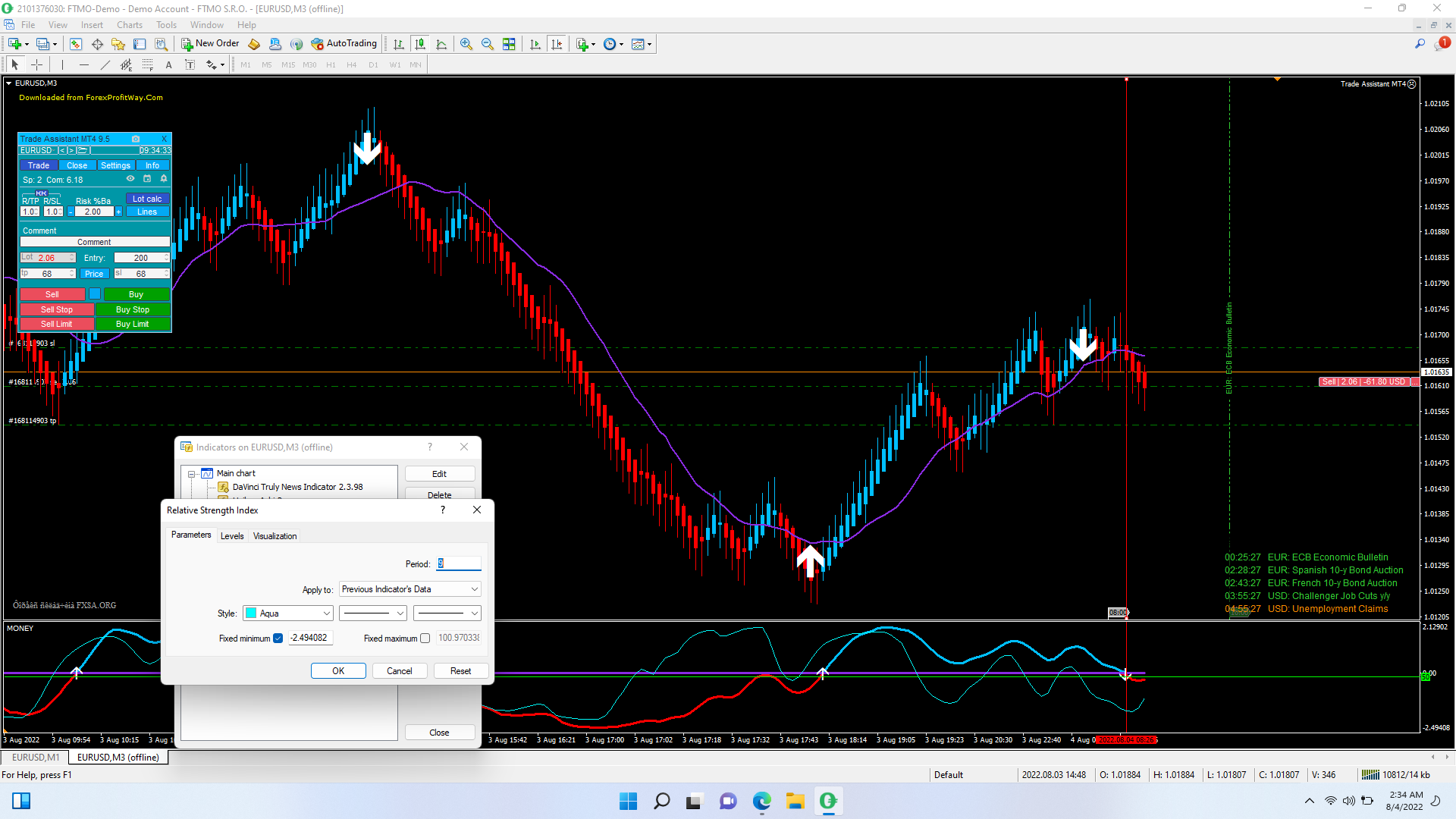Open the Charts menu
This screenshot has height=819, width=1456.
[129, 25]
